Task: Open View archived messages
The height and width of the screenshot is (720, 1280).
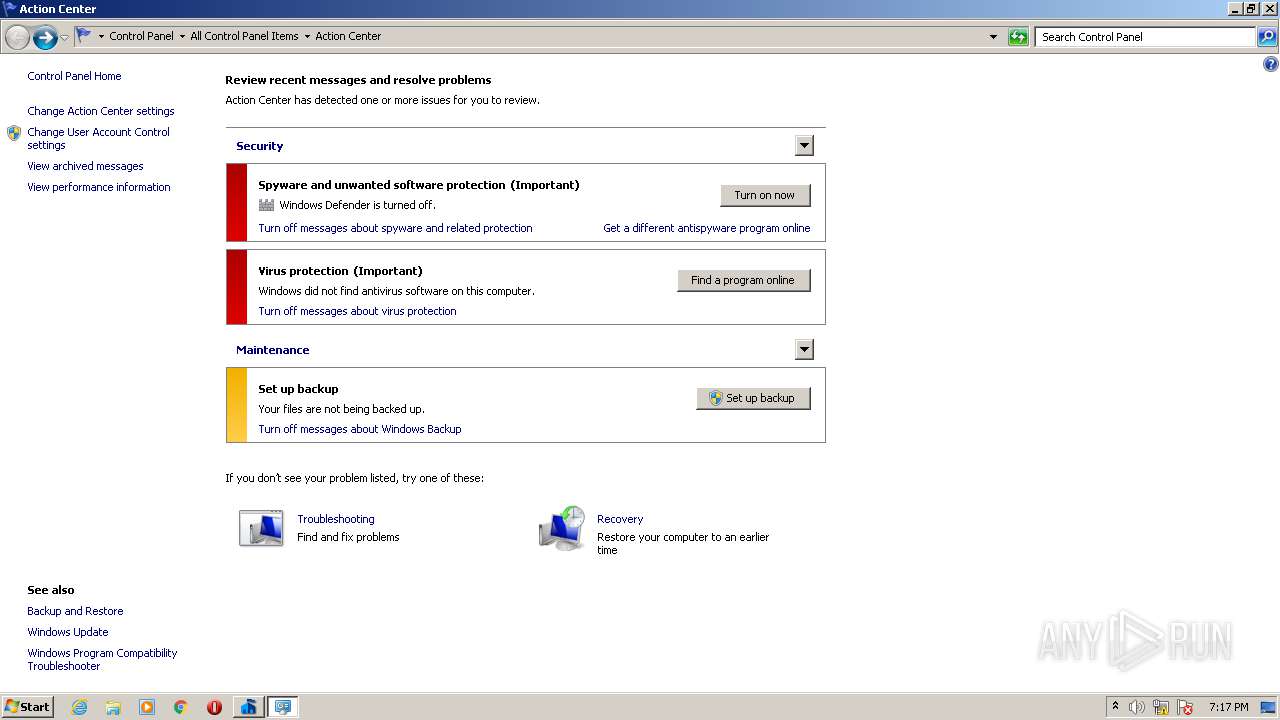Action: tap(85, 166)
